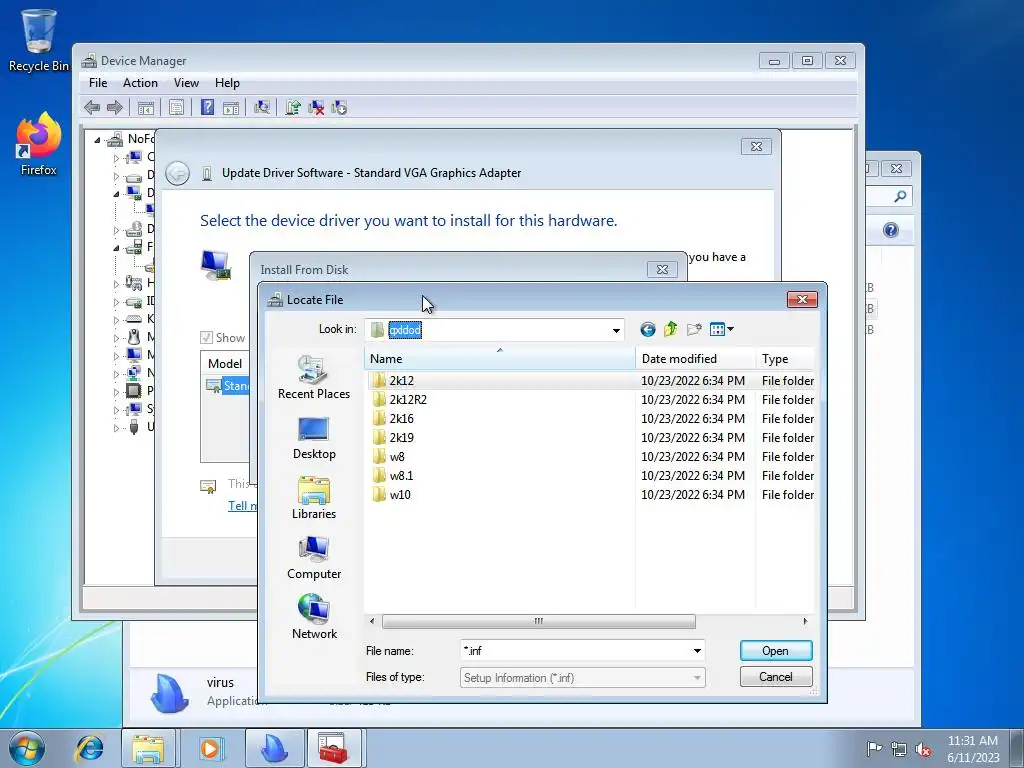Viewport: 1024px width, 768px height.
Task: Close the Install From Disk dialog
Action: tap(662, 269)
